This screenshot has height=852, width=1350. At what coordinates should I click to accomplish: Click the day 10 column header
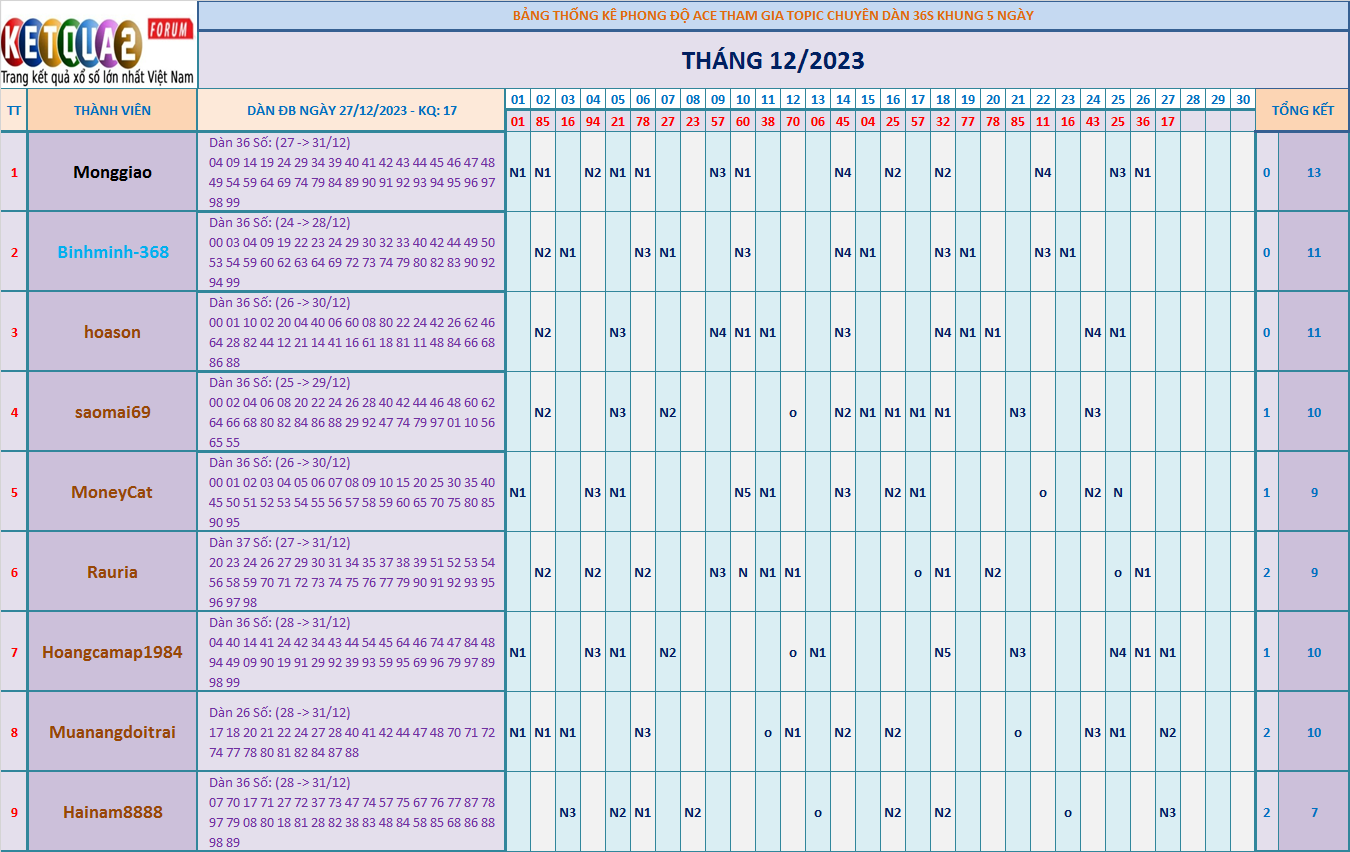click(x=743, y=100)
